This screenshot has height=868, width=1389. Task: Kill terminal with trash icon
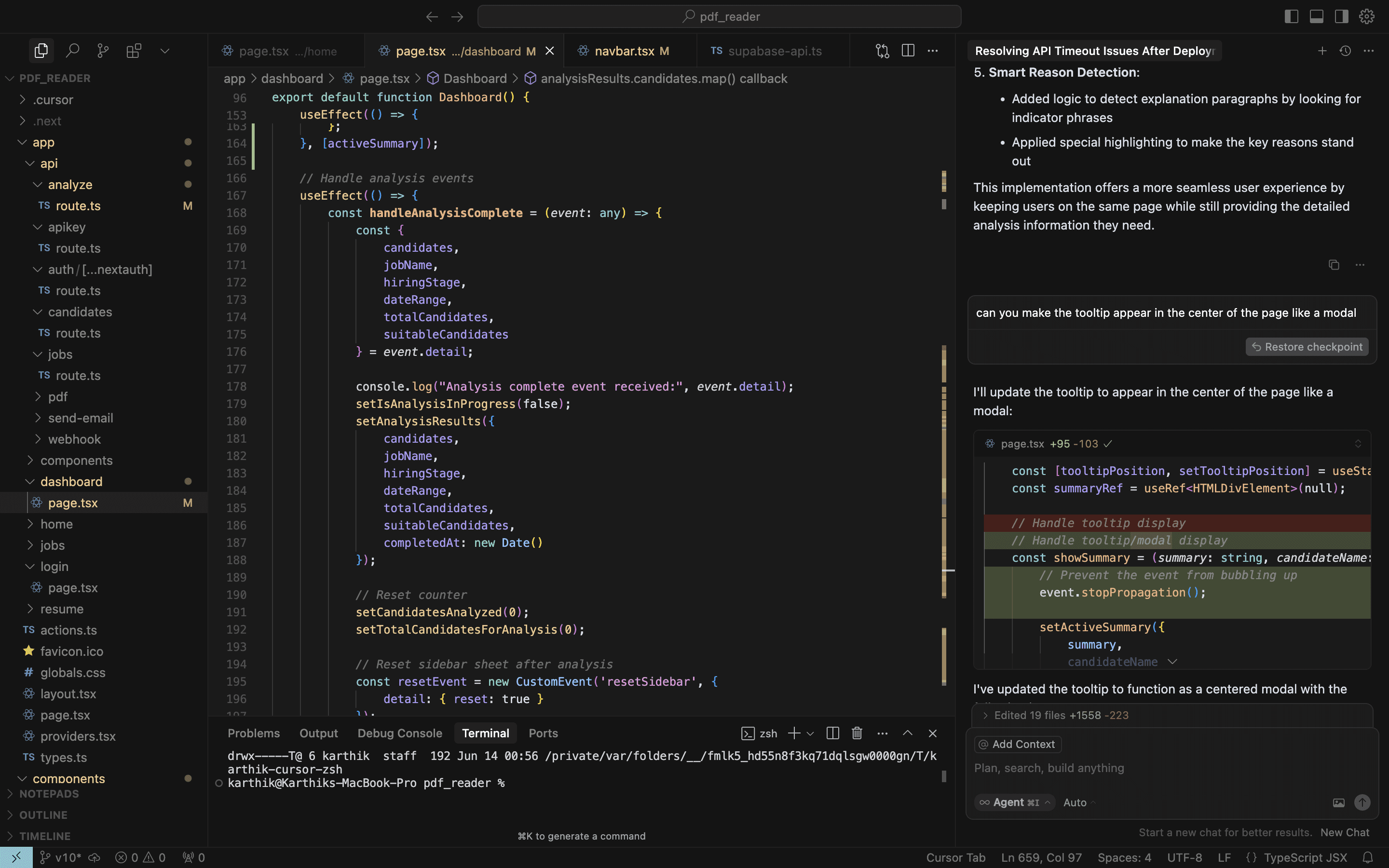click(857, 733)
